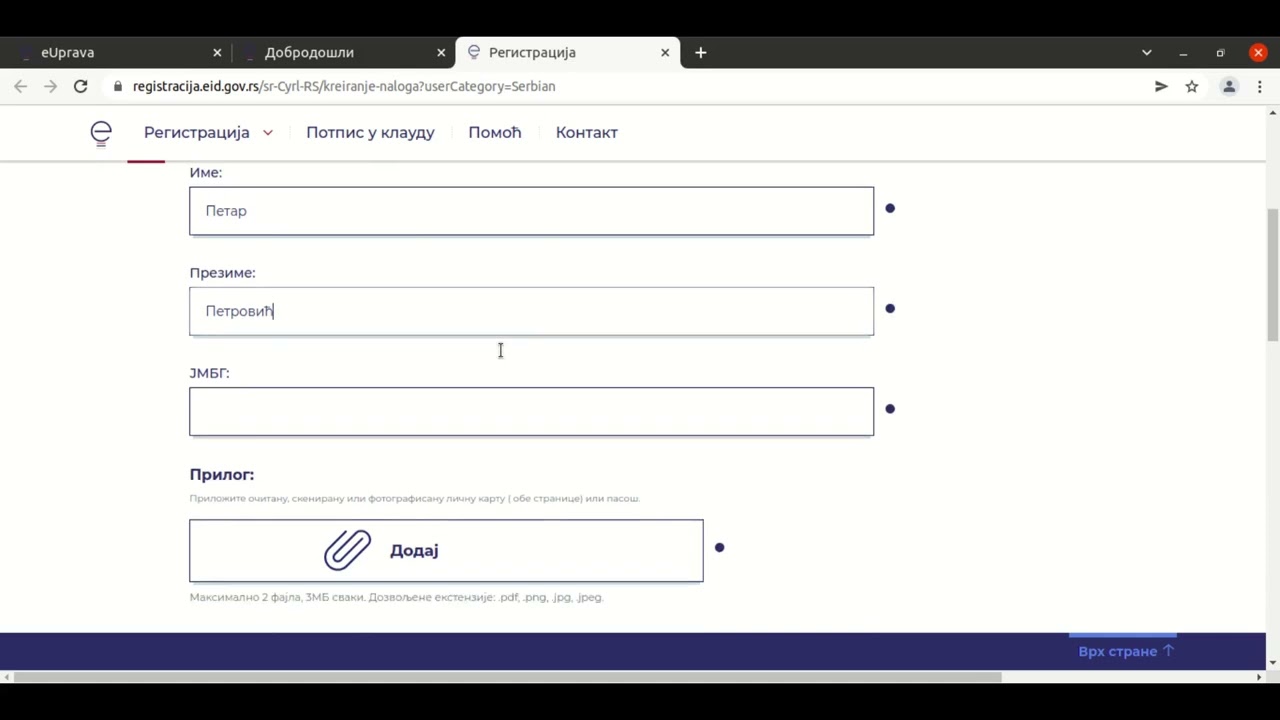Screen dimensions: 1280x720
Task: Minimize the browser window
Action: pyautogui.click(x=1183, y=53)
